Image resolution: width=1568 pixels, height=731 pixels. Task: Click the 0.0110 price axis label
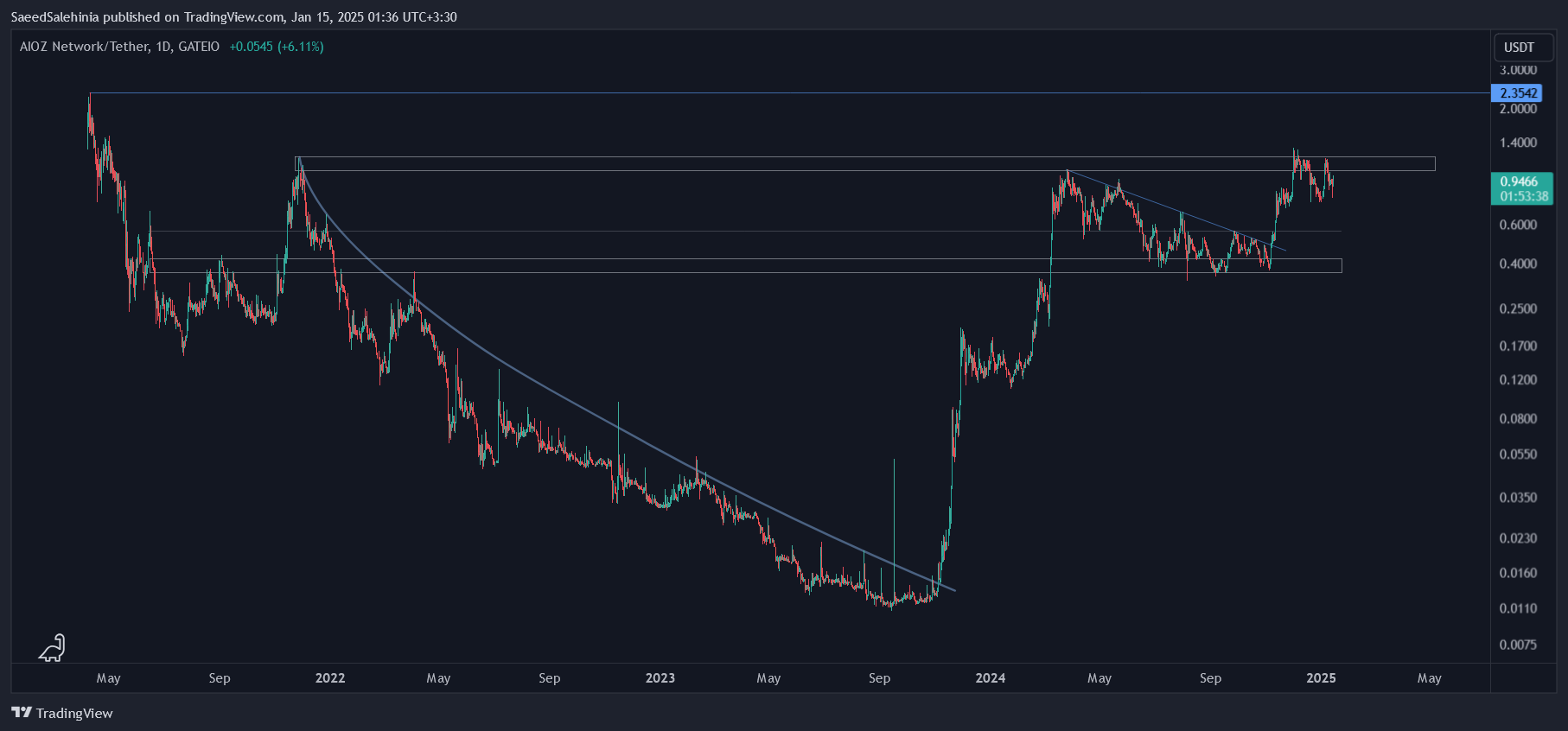pos(1518,608)
